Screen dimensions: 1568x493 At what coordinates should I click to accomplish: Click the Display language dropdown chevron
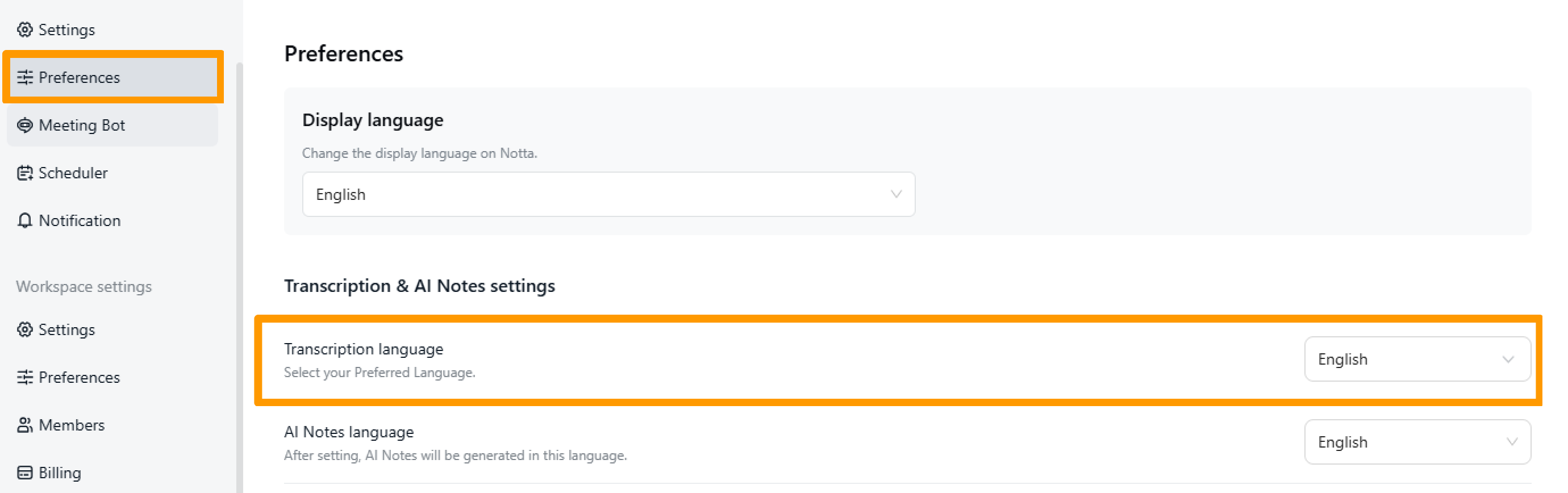[895, 194]
